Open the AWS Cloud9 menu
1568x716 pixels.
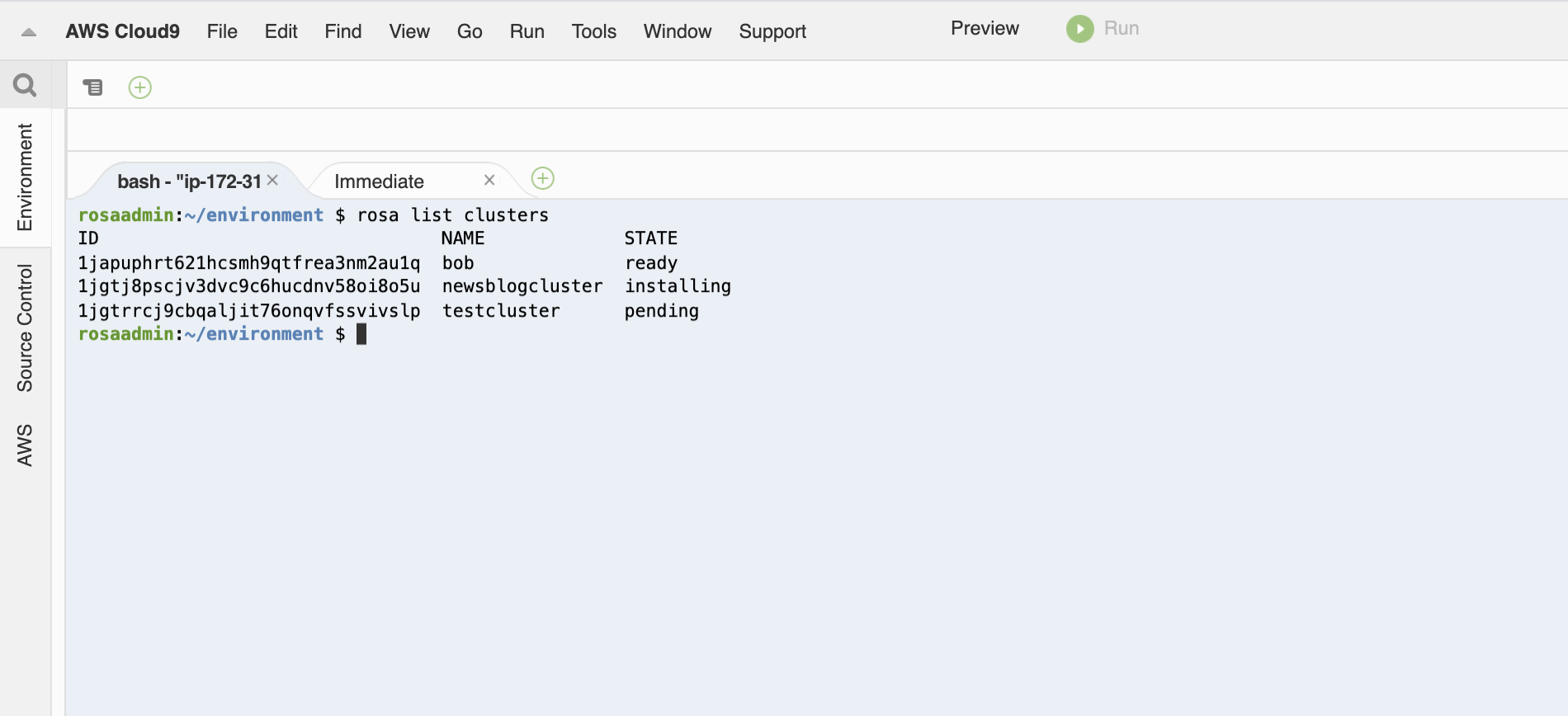pos(122,31)
